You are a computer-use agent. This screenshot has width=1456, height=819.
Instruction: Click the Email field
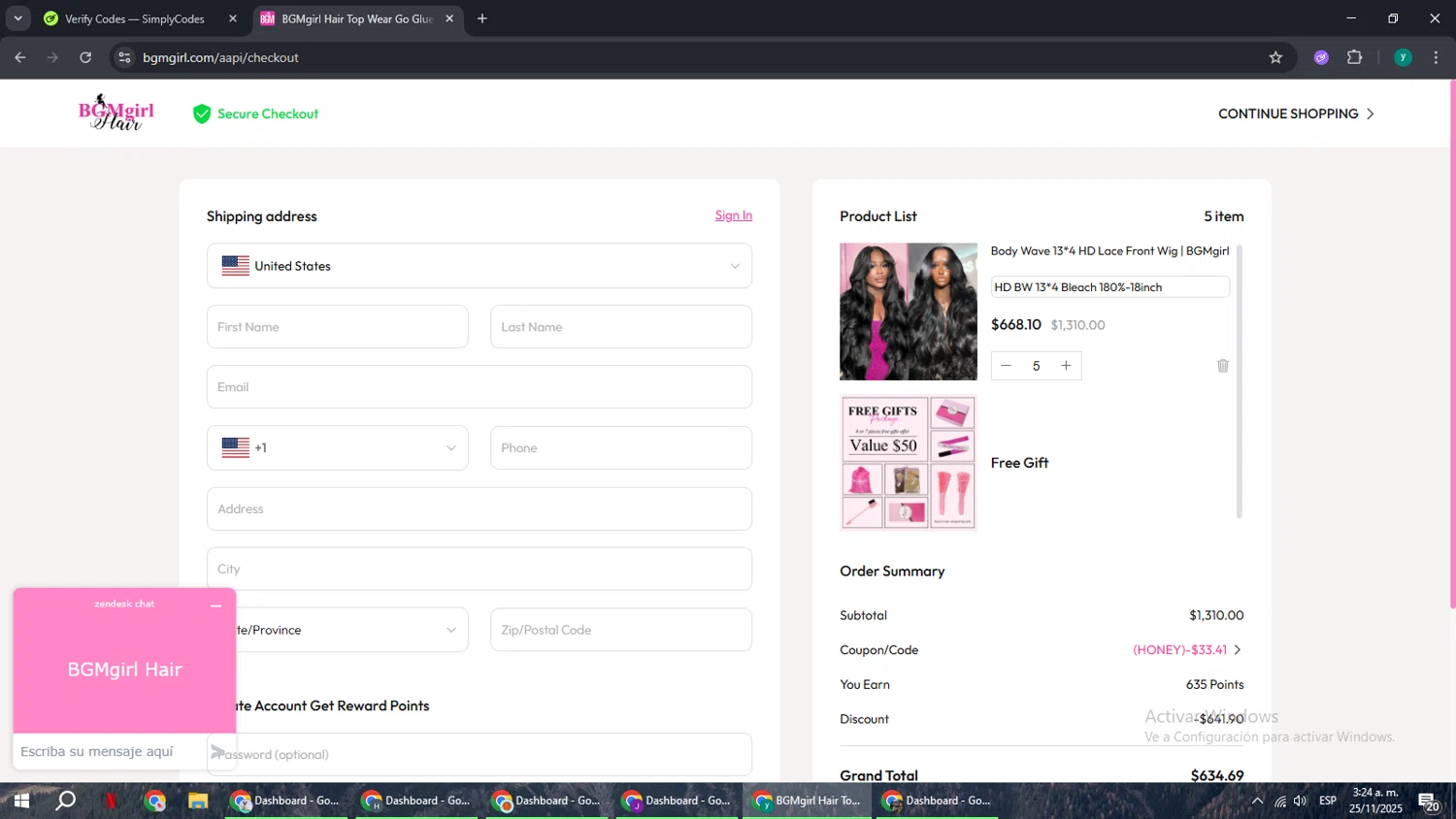tap(480, 387)
